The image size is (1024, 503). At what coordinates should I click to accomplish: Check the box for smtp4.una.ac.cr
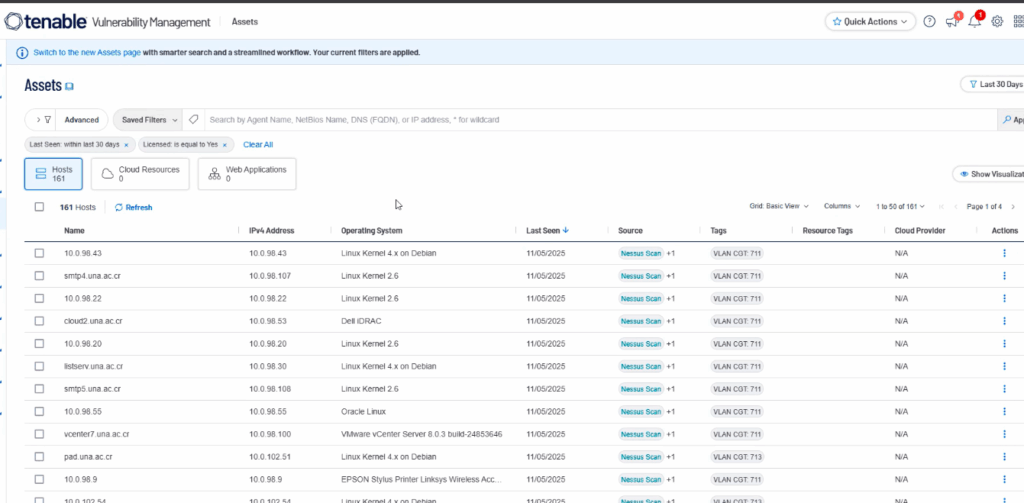click(39, 276)
